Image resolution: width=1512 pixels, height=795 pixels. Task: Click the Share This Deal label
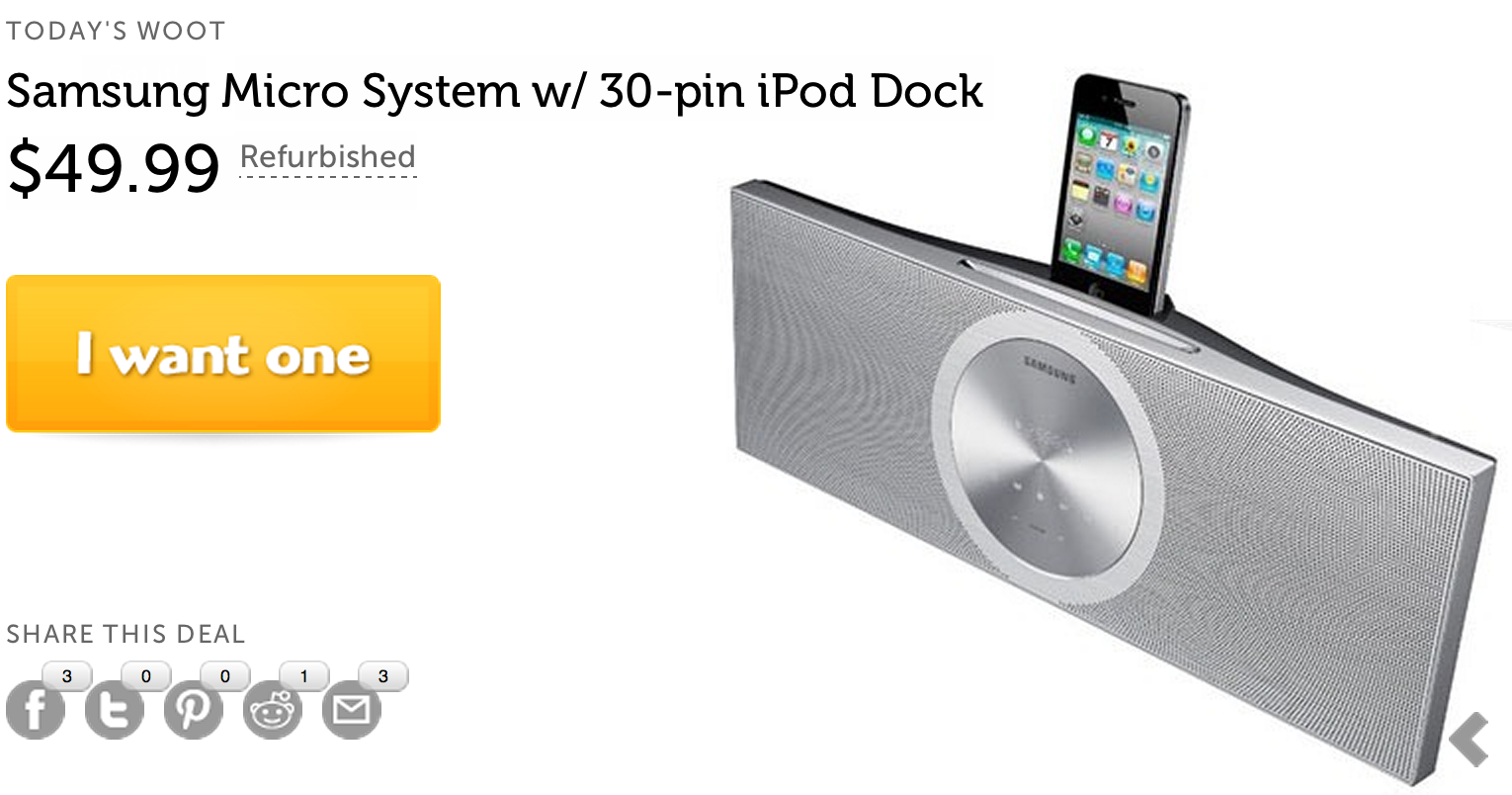coord(126,634)
